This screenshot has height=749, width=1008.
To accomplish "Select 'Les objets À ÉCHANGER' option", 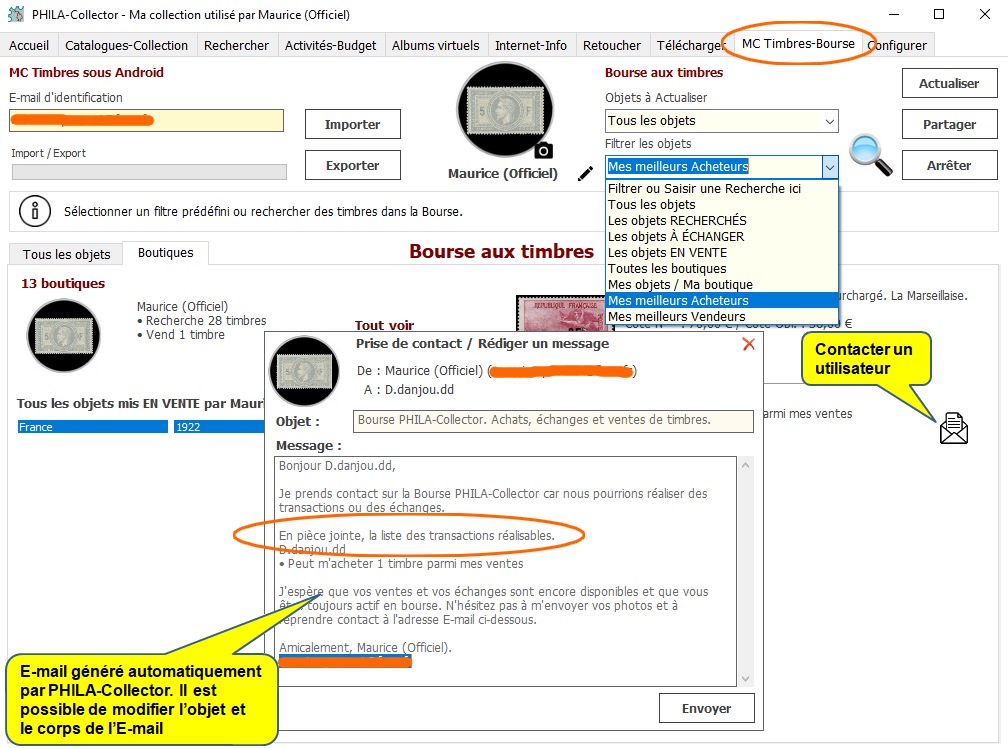I will (721, 237).
